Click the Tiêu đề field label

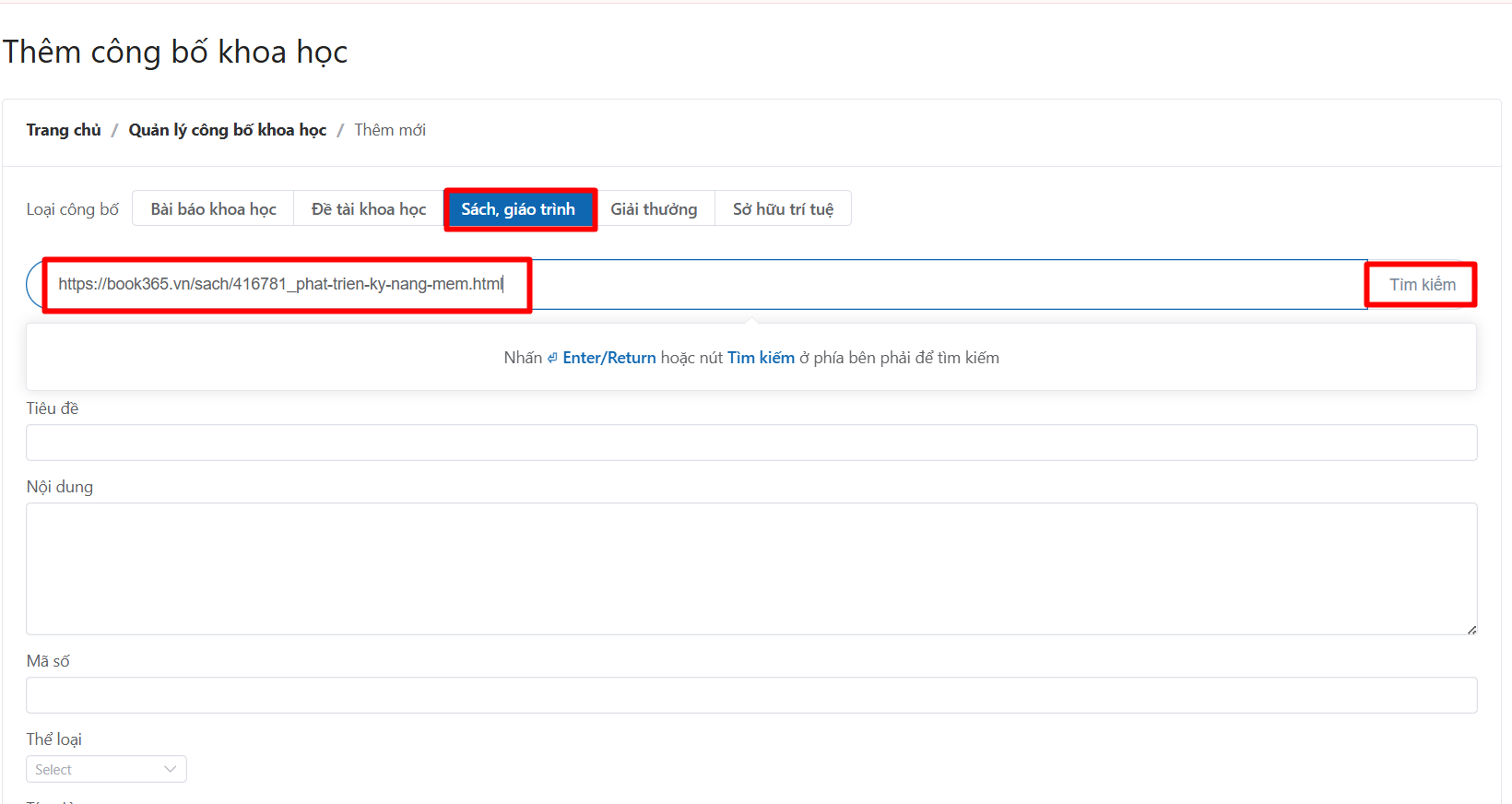click(53, 408)
